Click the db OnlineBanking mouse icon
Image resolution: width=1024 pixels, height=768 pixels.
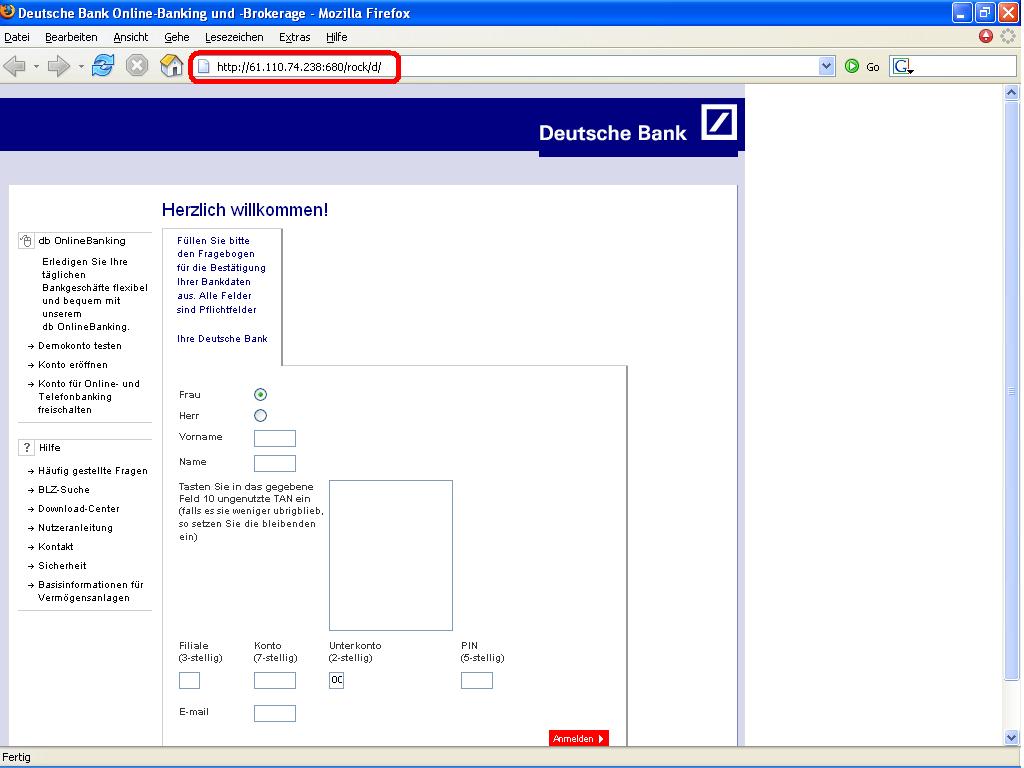point(25,241)
